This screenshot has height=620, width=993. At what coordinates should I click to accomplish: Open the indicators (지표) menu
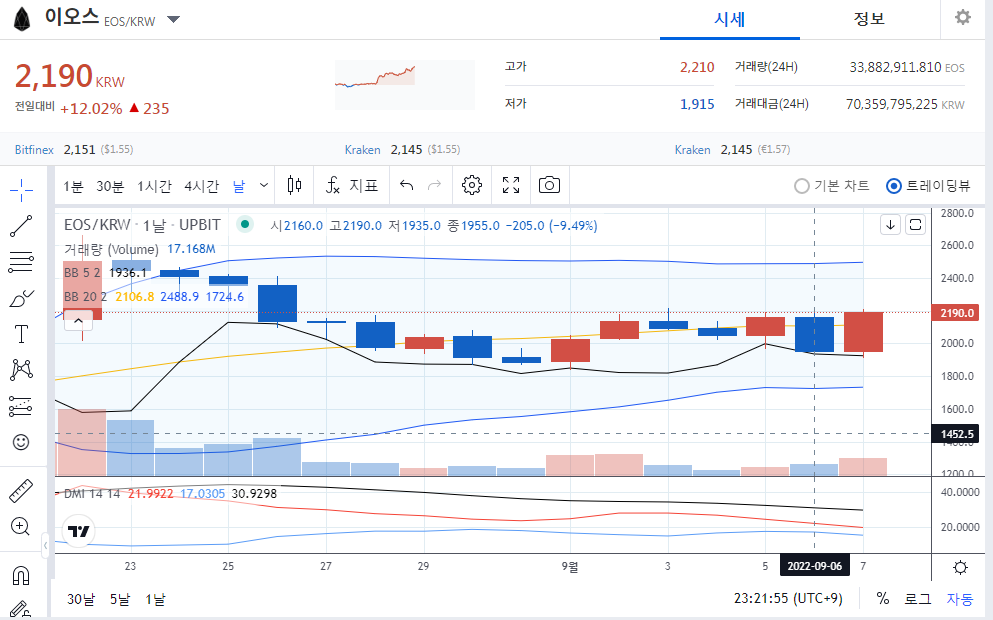pos(351,186)
